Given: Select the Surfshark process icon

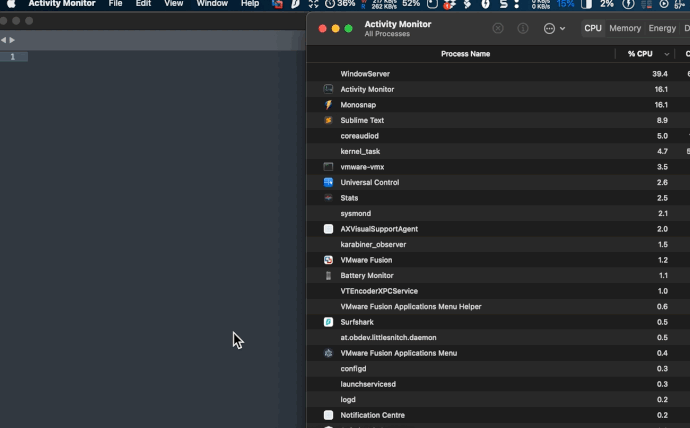Looking at the screenshot, I should point(328,322).
